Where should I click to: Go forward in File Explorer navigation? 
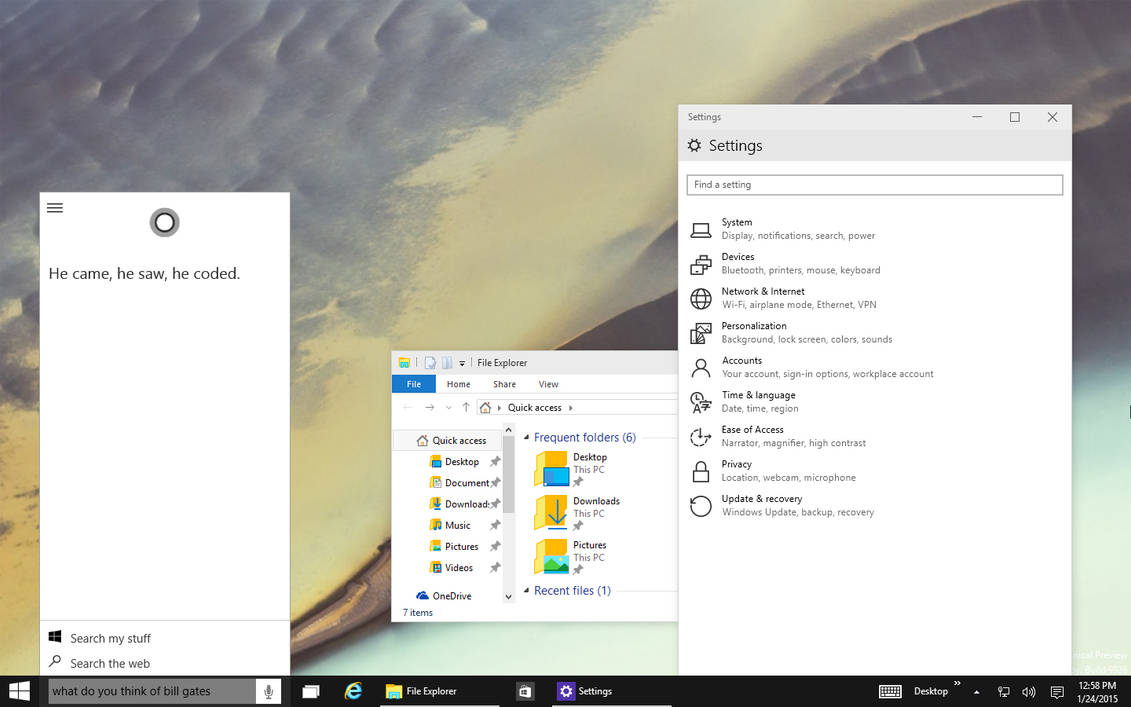click(430, 408)
